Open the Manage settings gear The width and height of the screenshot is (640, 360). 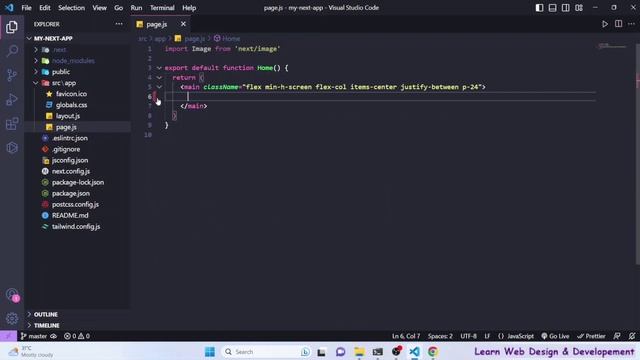point(12,318)
